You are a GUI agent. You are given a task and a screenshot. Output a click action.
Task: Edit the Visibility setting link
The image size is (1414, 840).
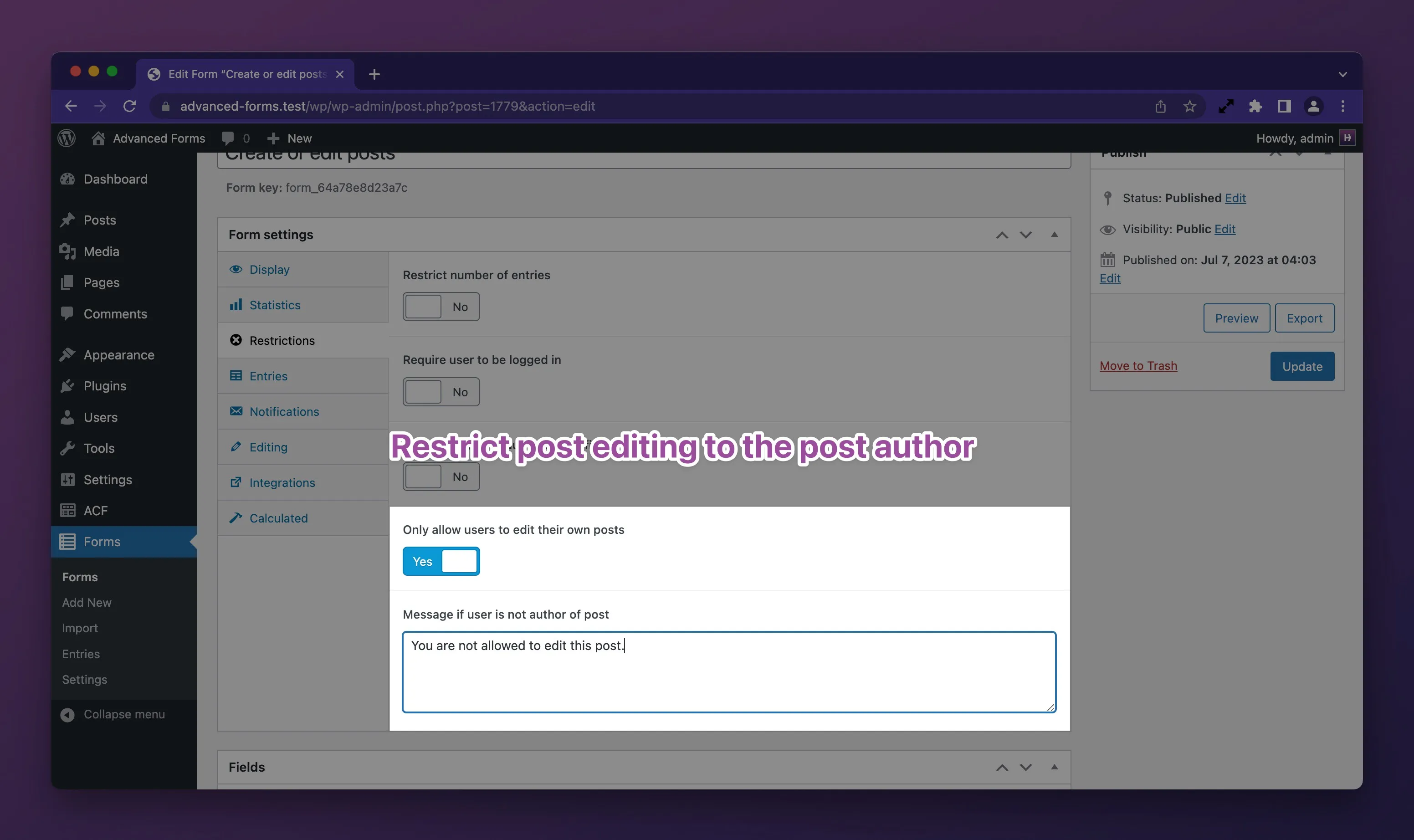(1224, 229)
